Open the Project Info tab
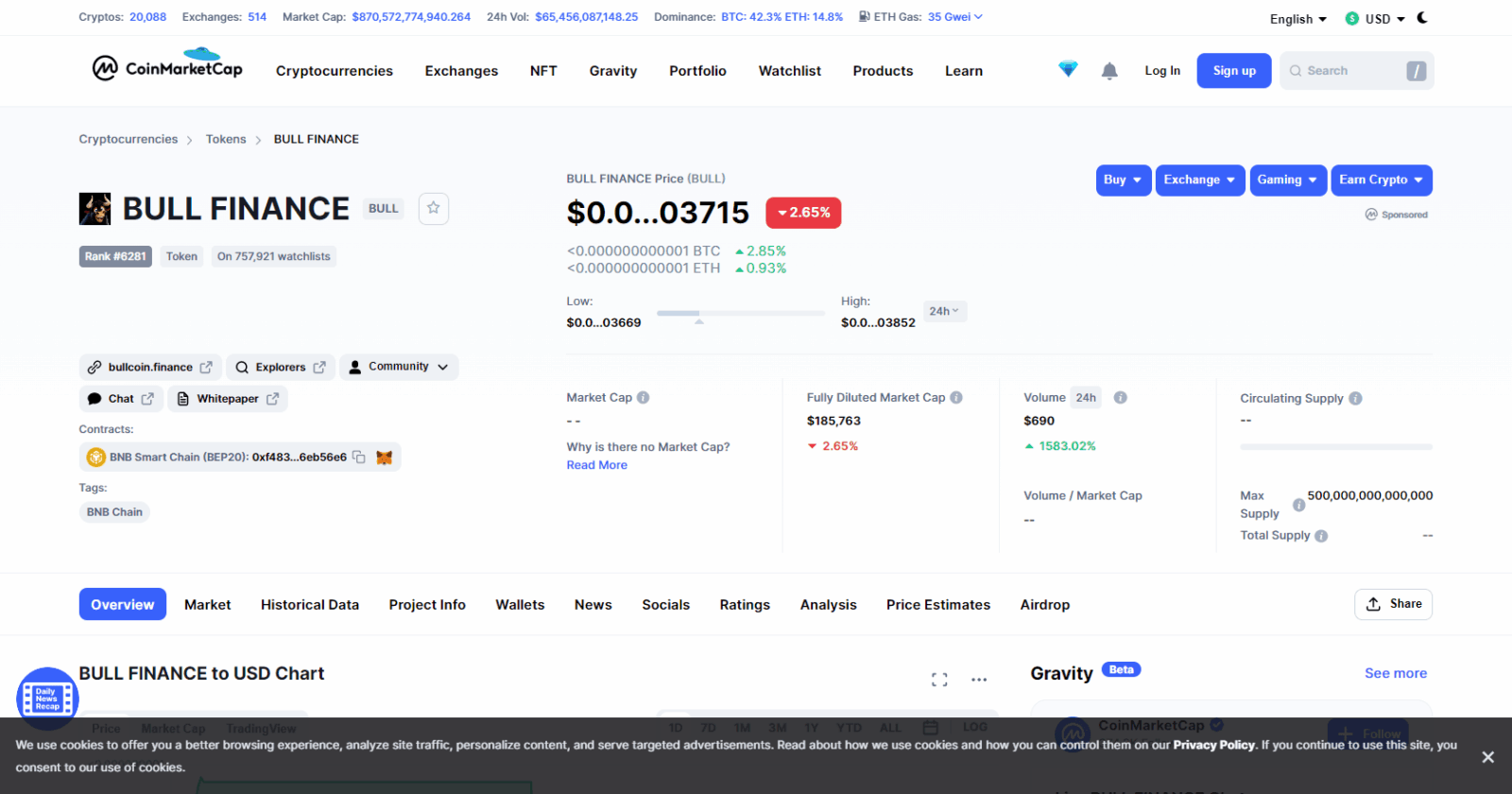 [427, 605]
